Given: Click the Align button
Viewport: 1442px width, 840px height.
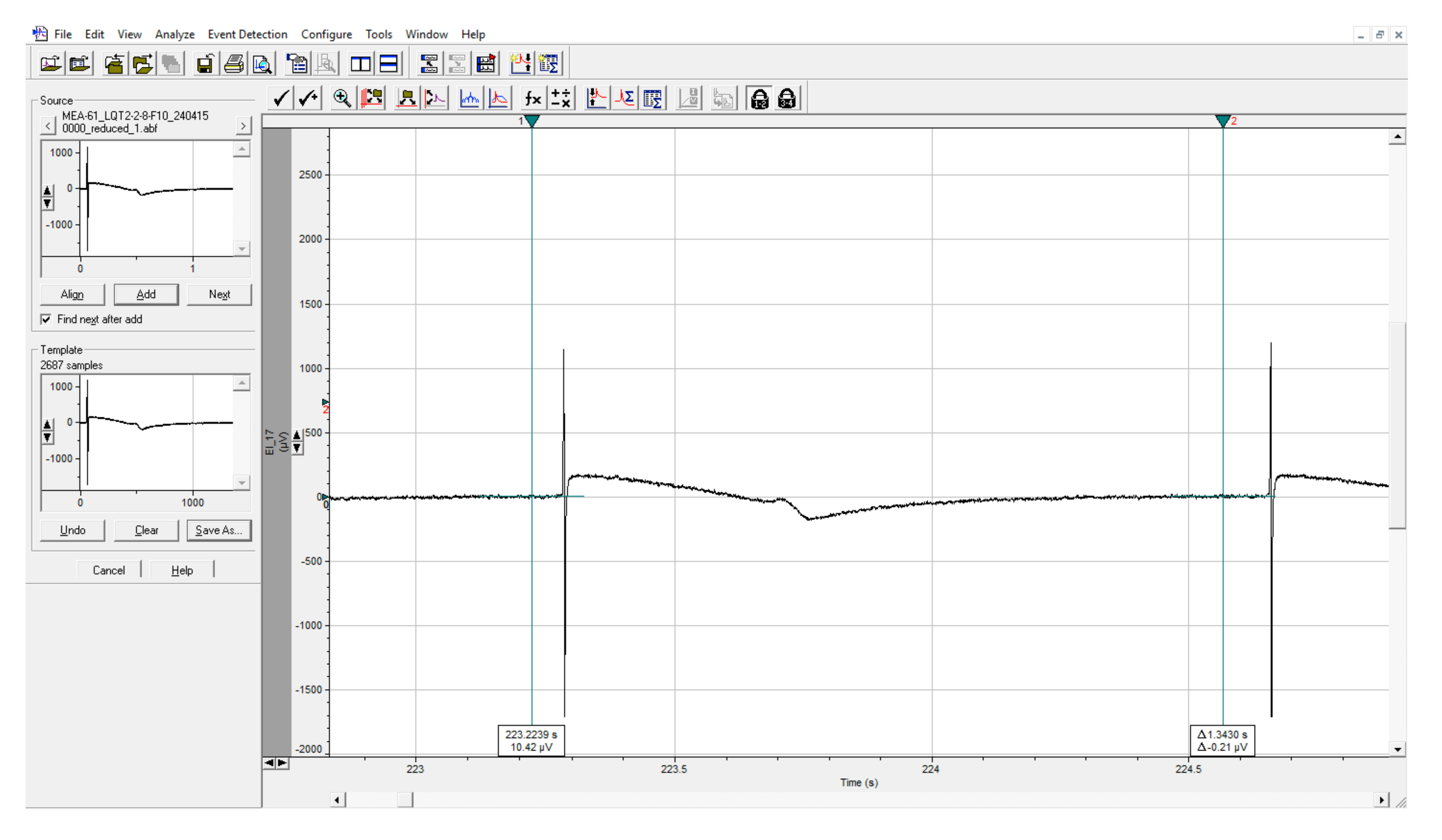Looking at the screenshot, I should coord(72,294).
